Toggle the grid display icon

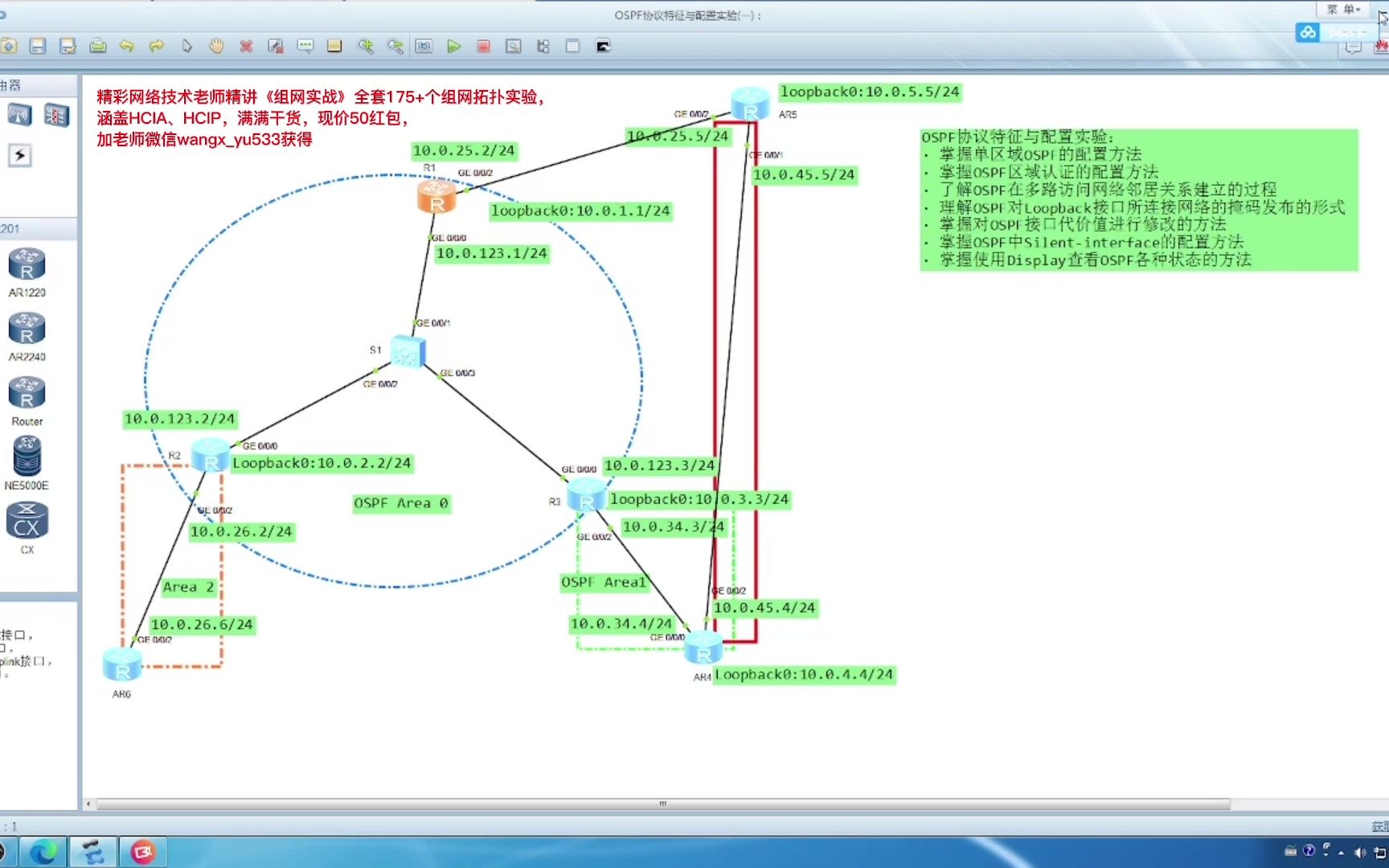tap(572, 47)
